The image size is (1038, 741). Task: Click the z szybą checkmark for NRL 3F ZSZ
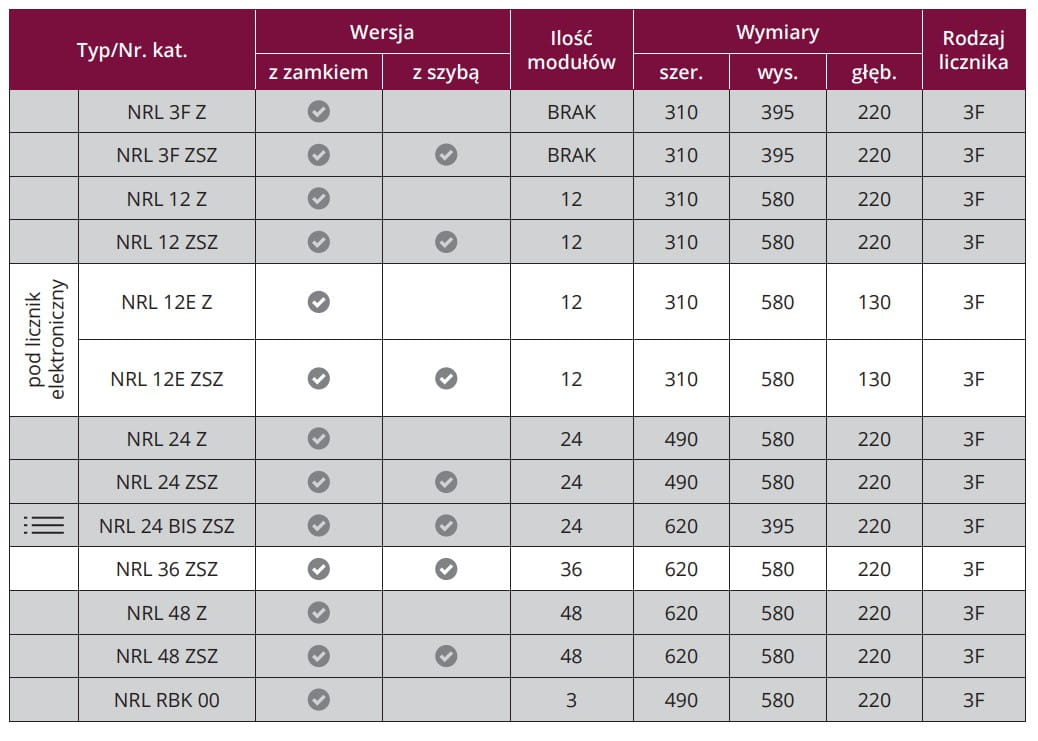click(446, 155)
